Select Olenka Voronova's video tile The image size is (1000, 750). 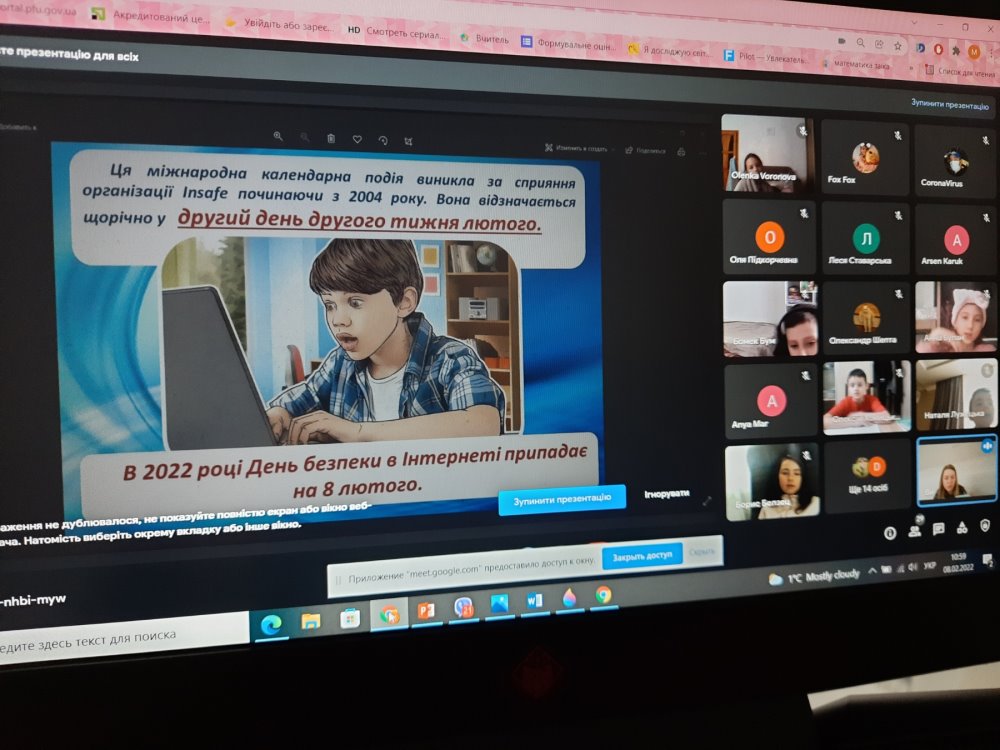tap(767, 154)
